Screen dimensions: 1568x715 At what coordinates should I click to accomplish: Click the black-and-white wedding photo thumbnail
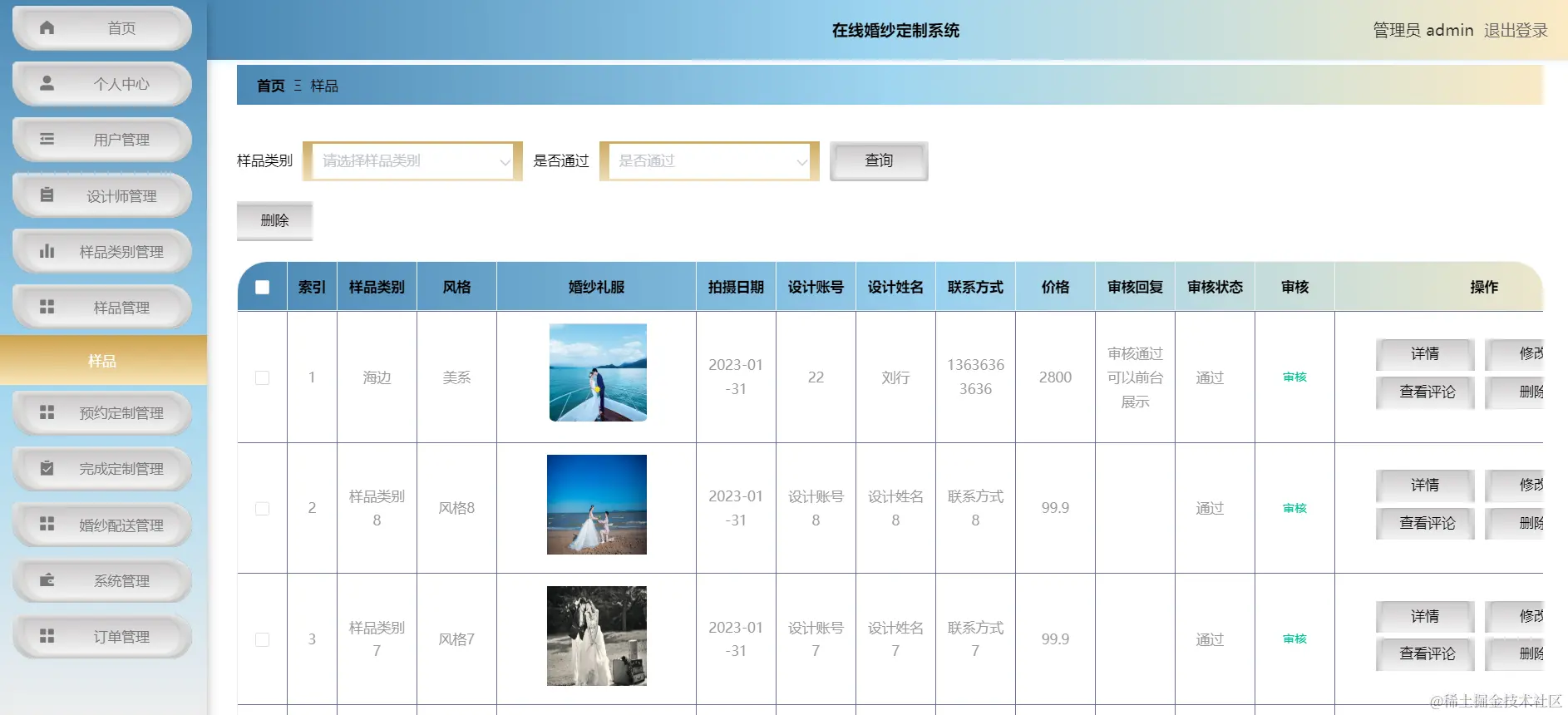[x=597, y=636]
